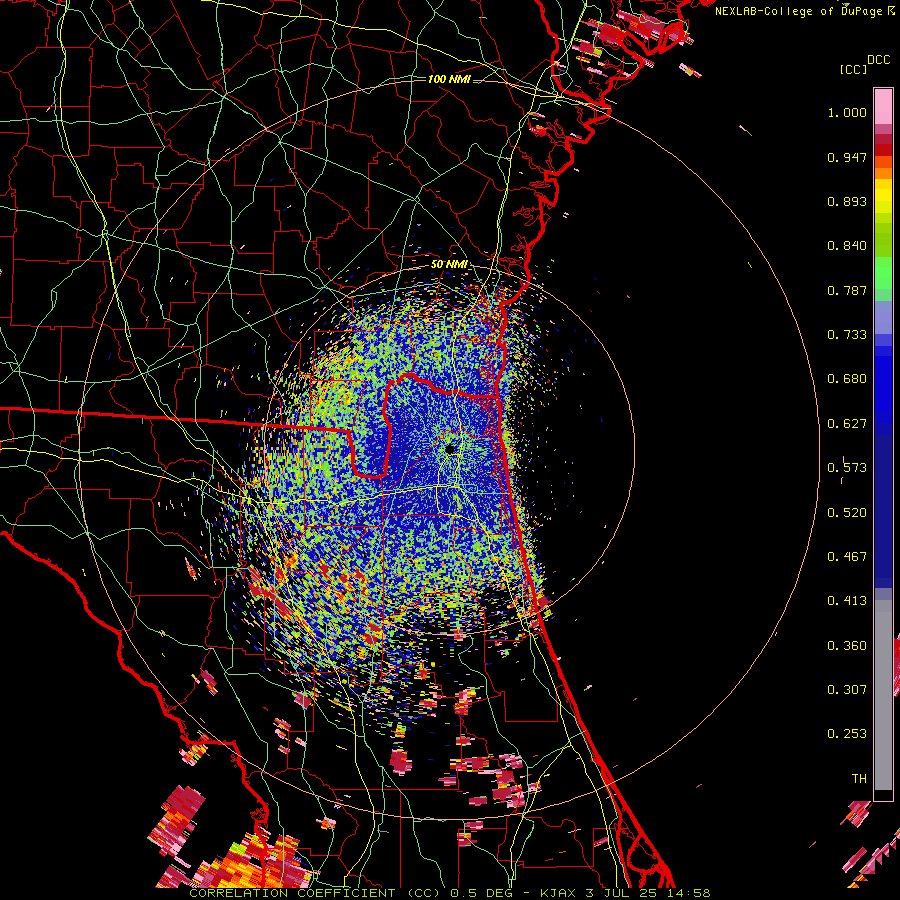Click the 0.520 color scale value

[847, 513]
